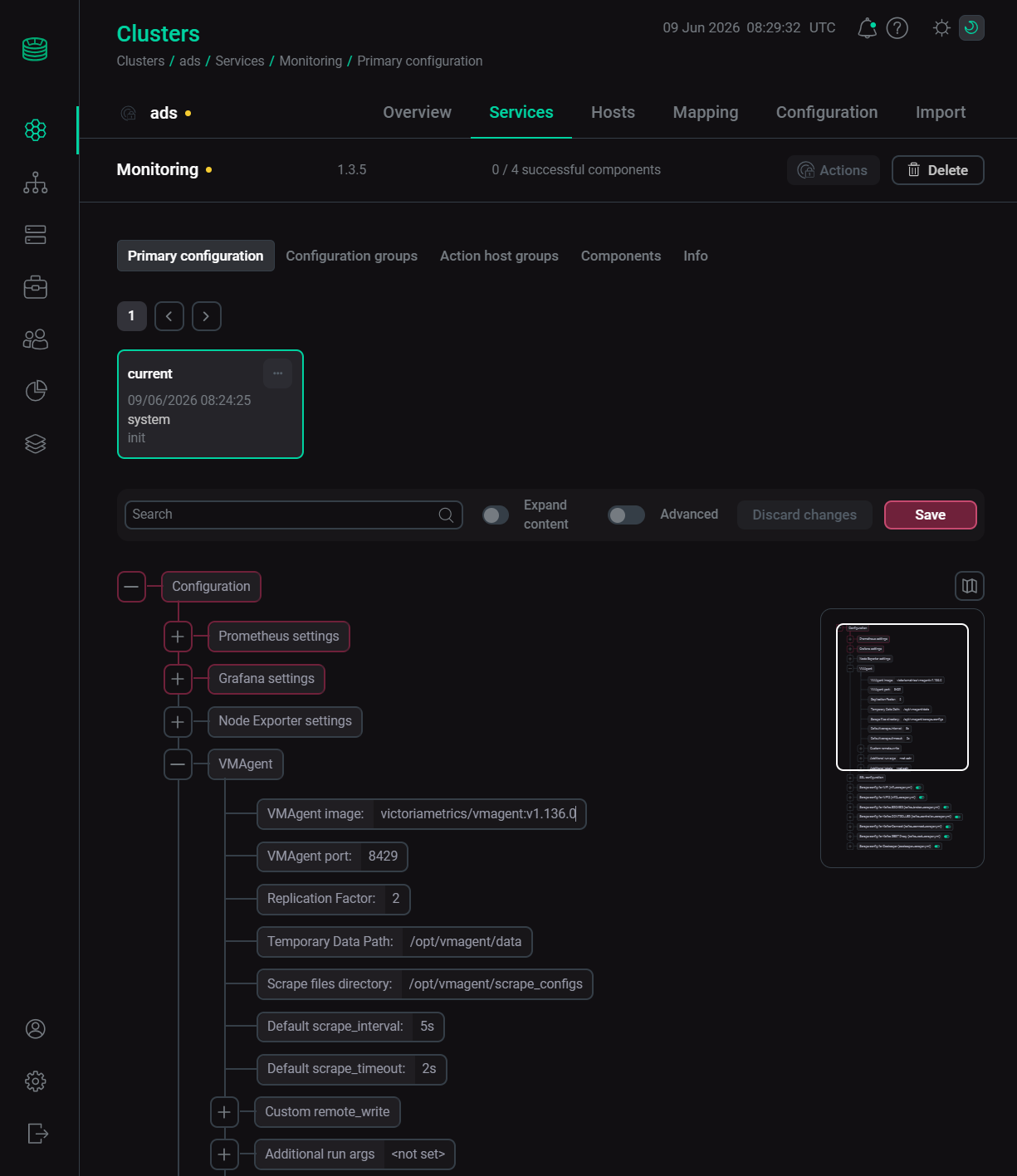Select the current configuration version card
This screenshot has height=1176, width=1017.
[x=211, y=404]
